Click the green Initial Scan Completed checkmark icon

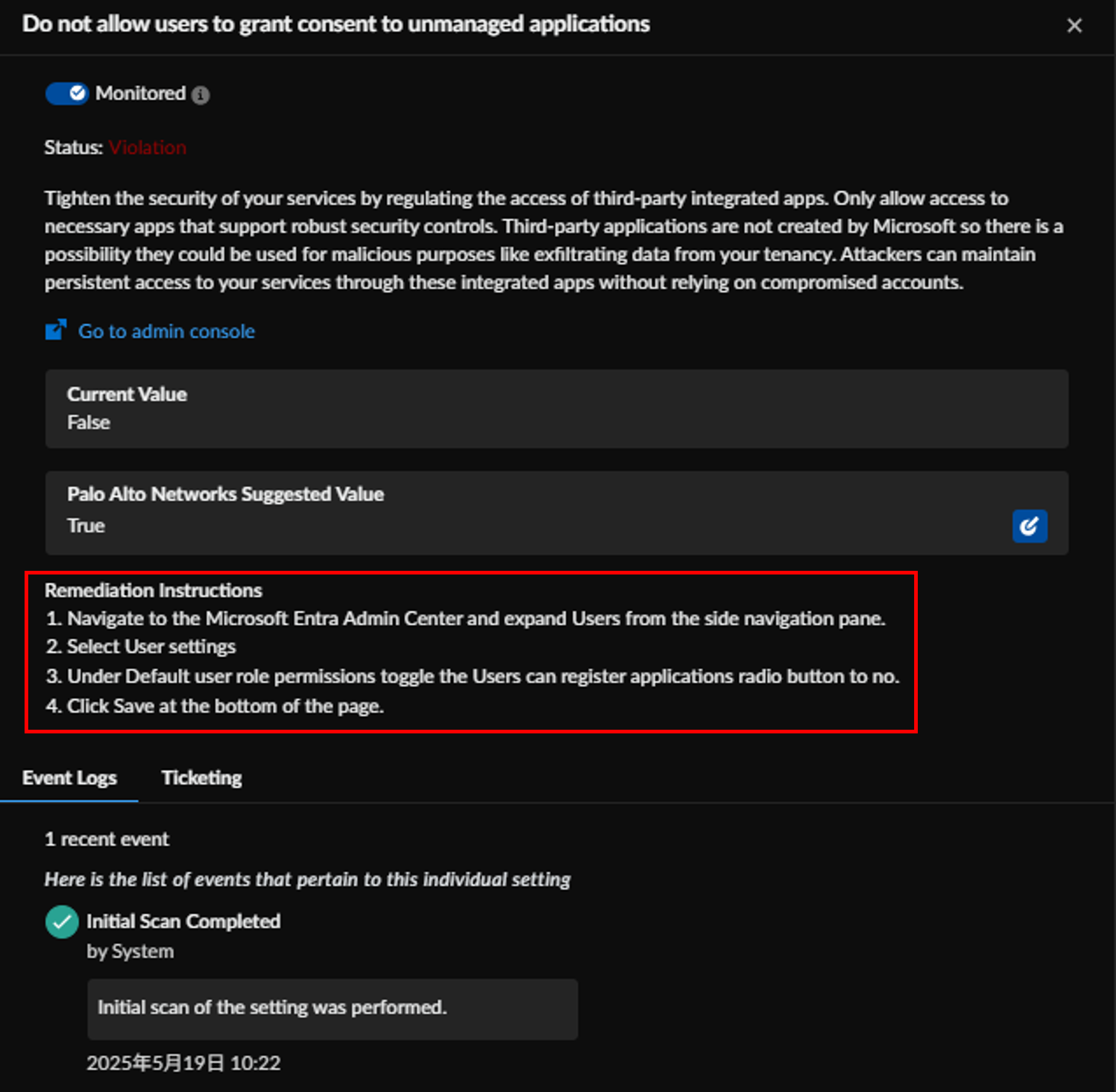(x=62, y=922)
